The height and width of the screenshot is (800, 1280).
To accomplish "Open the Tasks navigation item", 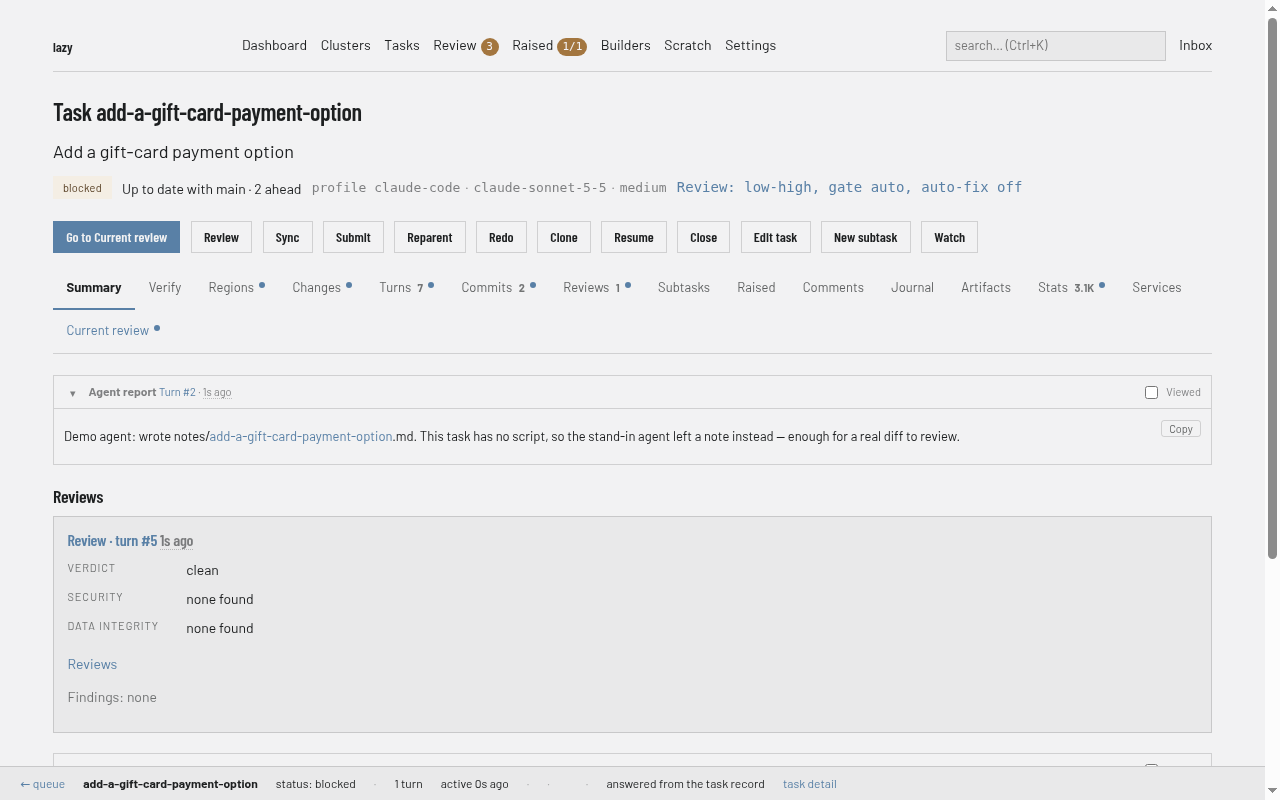I will [402, 45].
